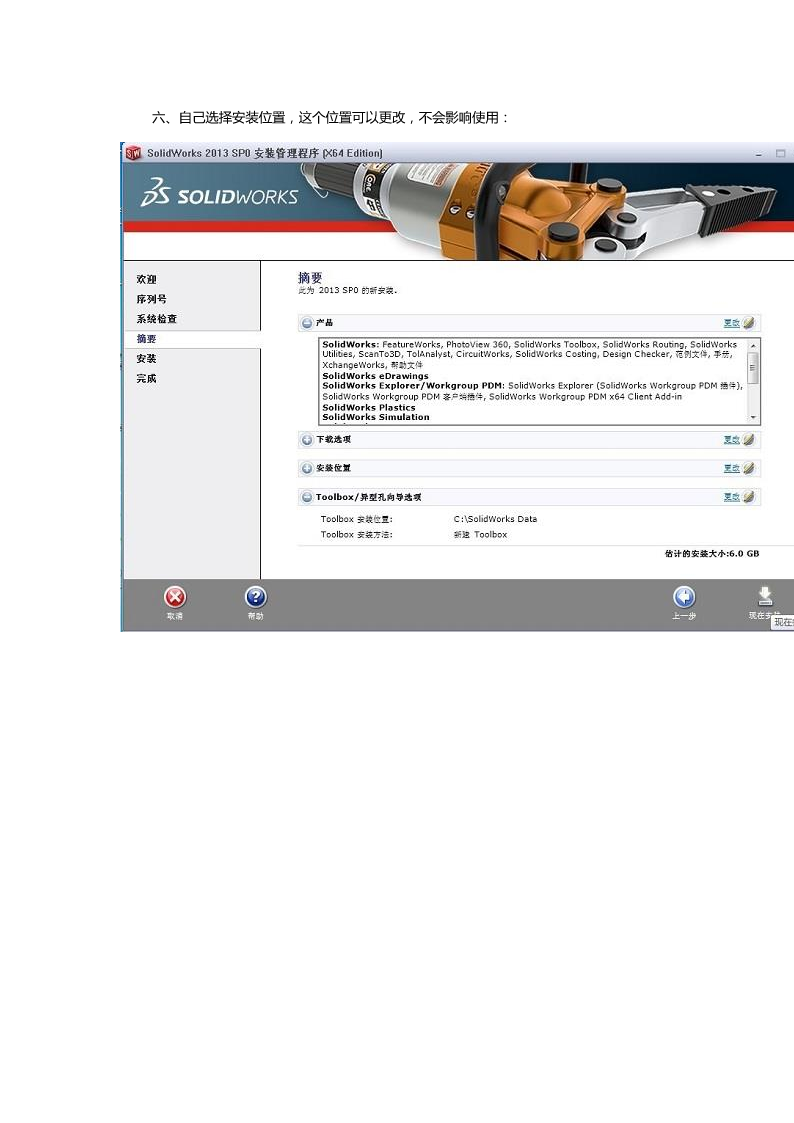This screenshot has height=1123, width=794.
Task: Minimize the SolidWorks installer window
Action: tap(759, 154)
